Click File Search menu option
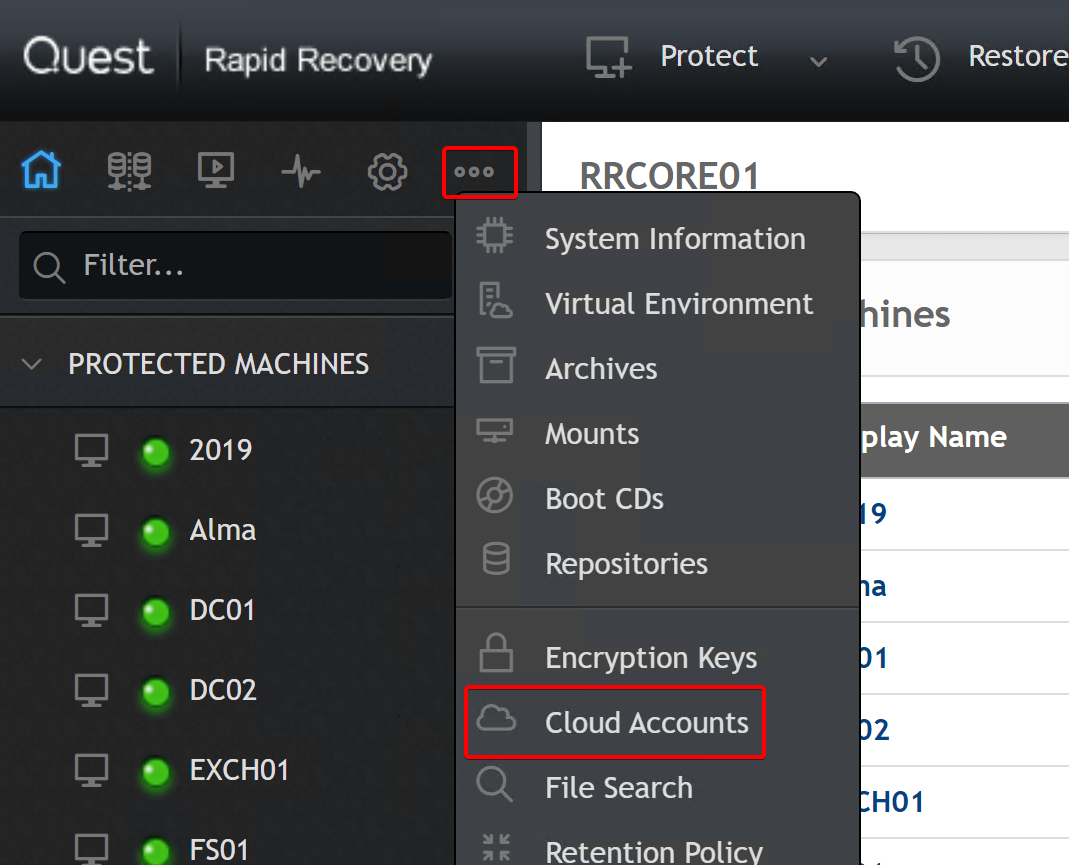Screen dimensions: 1069x865 click(x=618, y=788)
